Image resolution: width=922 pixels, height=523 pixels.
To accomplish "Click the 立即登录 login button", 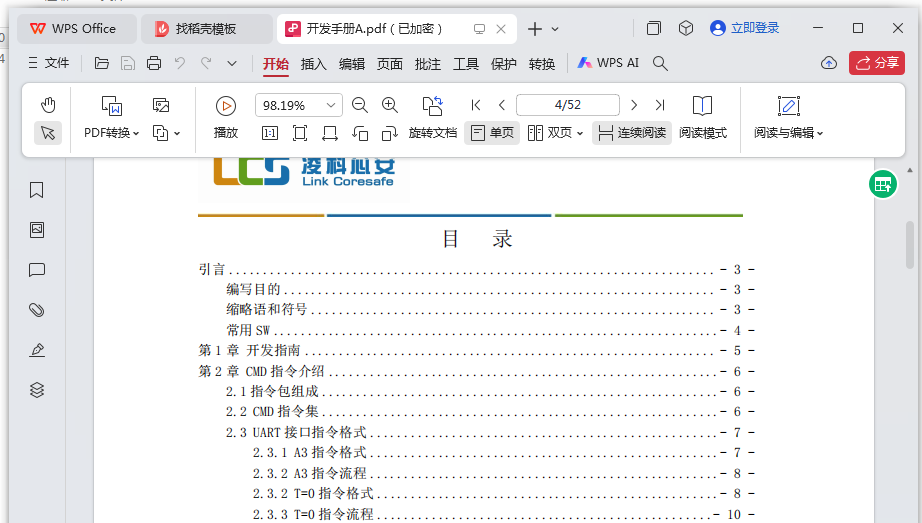I will (745, 28).
